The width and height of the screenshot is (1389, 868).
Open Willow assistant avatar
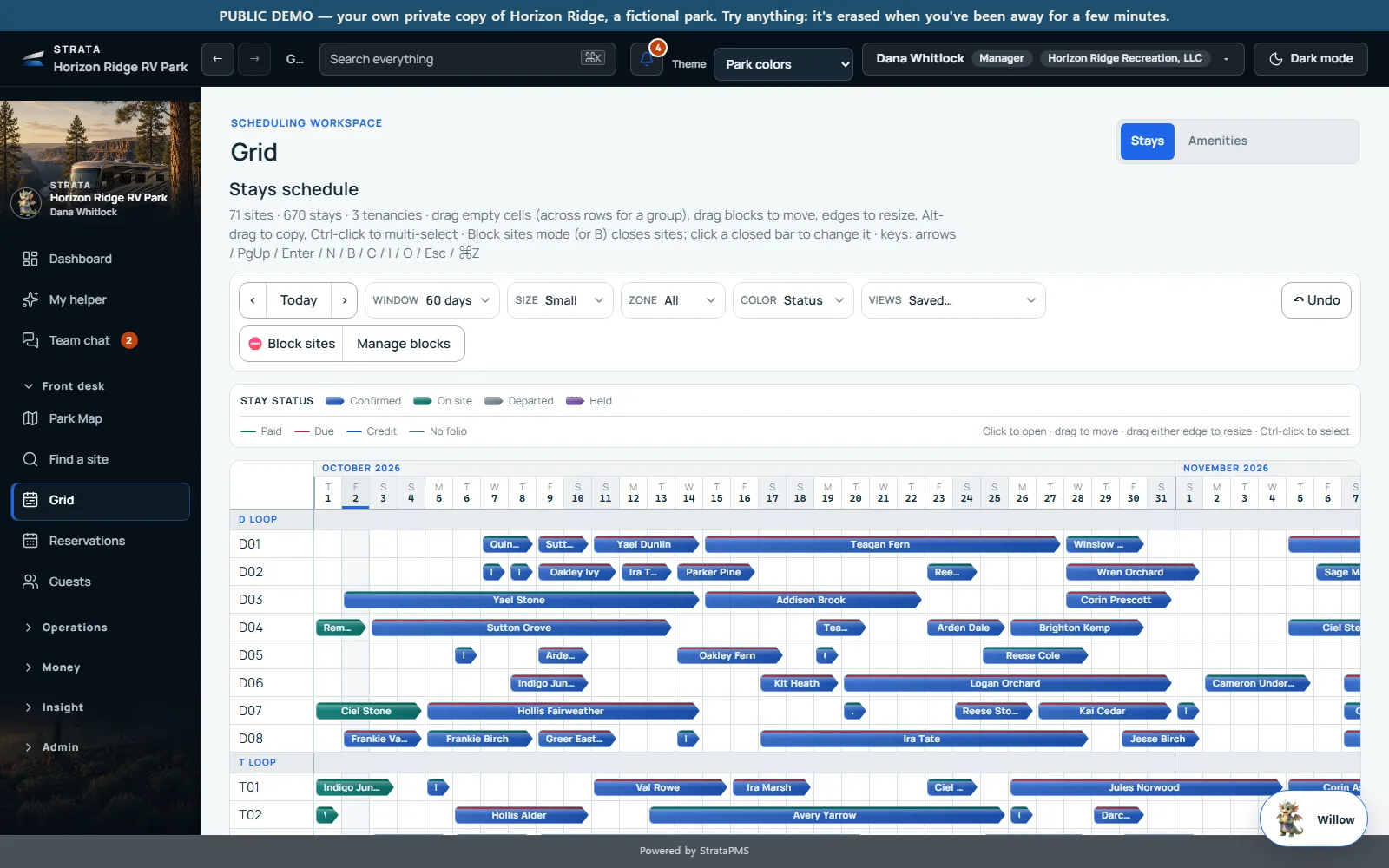click(x=1290, y=819)
